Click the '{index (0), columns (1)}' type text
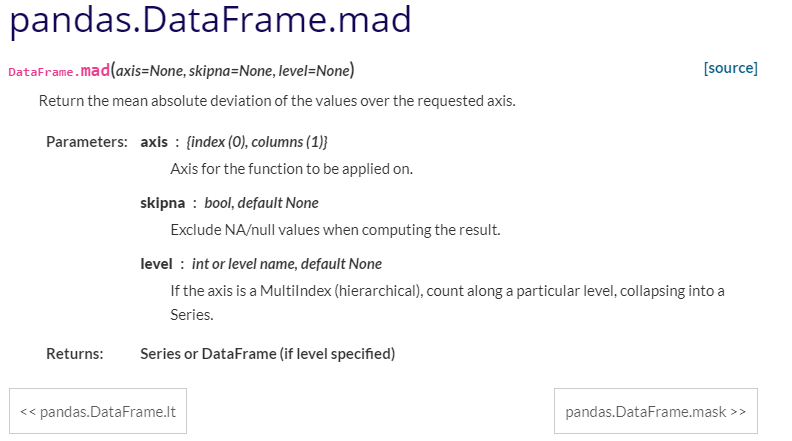792x441 pixels. (x=257, y=141)
